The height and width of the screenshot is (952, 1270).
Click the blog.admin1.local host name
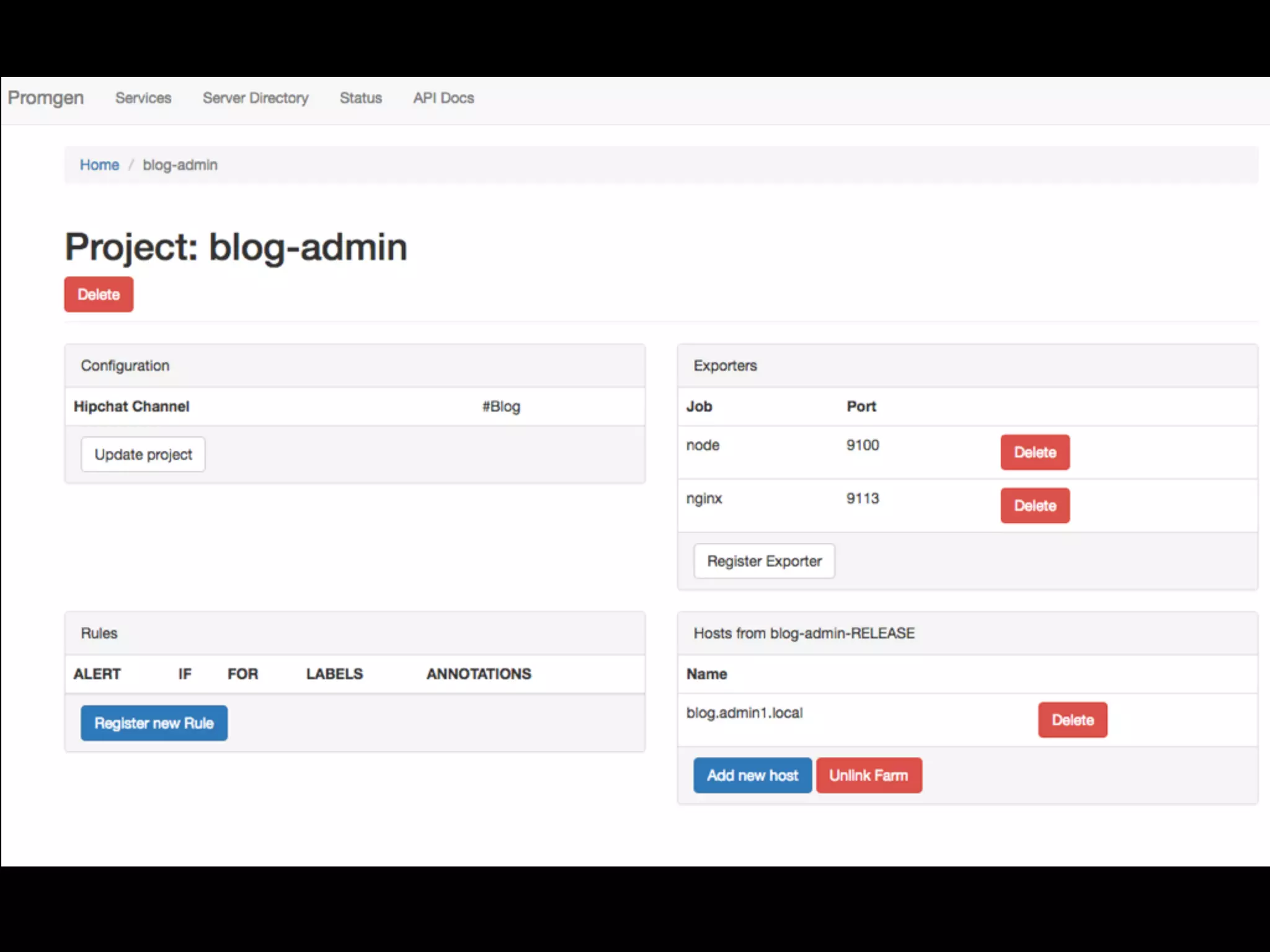pos(744,713)
